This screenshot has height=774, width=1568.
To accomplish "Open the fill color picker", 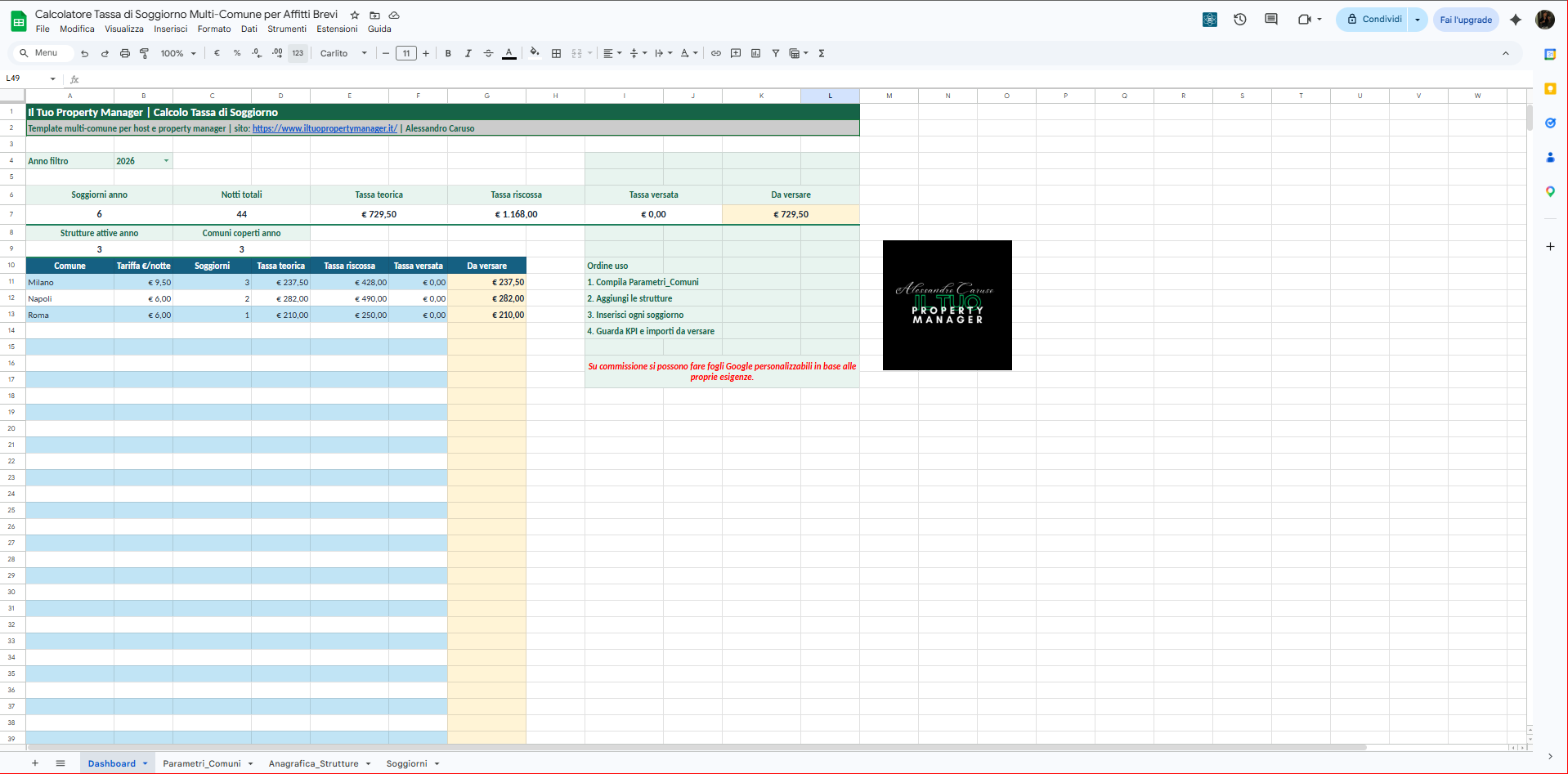I will 534,53.
